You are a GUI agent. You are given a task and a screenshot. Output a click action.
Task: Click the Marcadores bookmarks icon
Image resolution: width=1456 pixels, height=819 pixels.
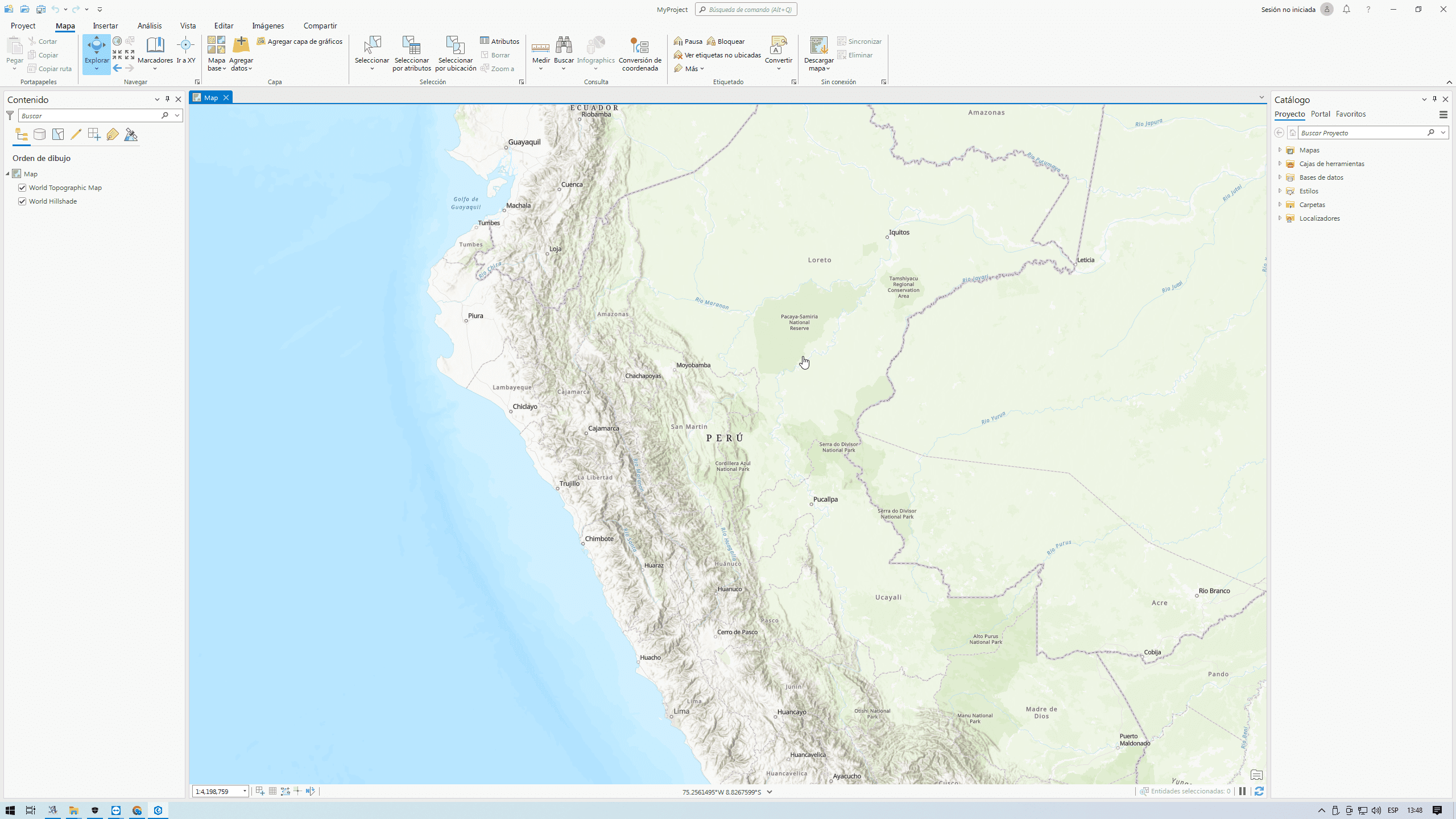[155, 47]
